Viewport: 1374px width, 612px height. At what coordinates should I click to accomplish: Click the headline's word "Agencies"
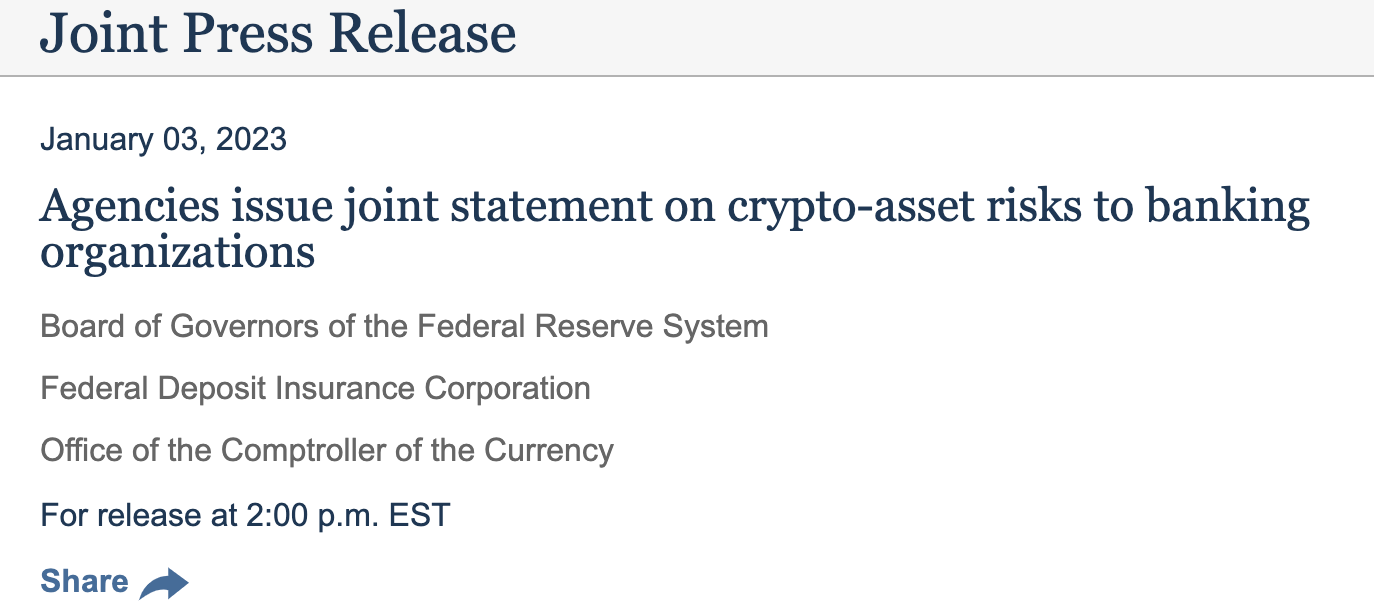point(129,207)
